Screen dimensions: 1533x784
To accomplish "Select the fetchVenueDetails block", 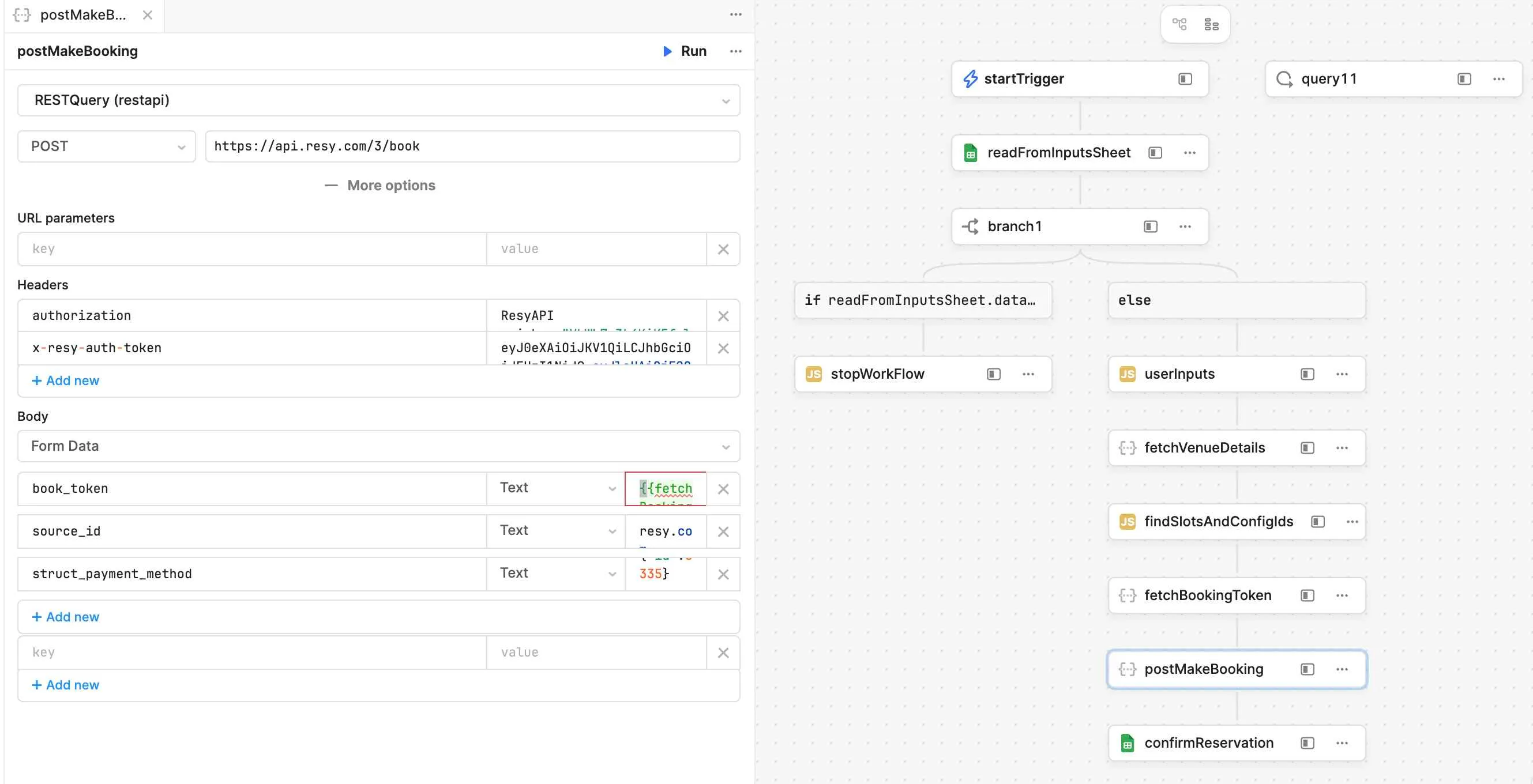I will [x=1237, y=447].
